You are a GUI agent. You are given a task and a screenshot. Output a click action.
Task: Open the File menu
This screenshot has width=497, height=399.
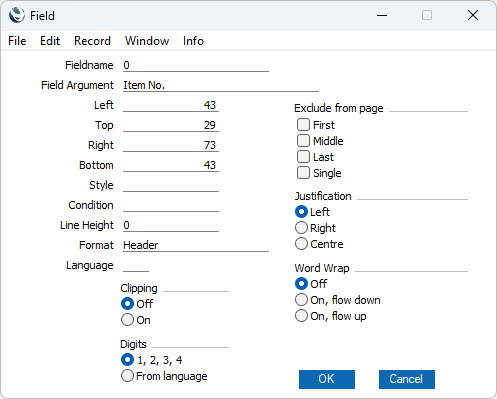(x=17, y=41)
